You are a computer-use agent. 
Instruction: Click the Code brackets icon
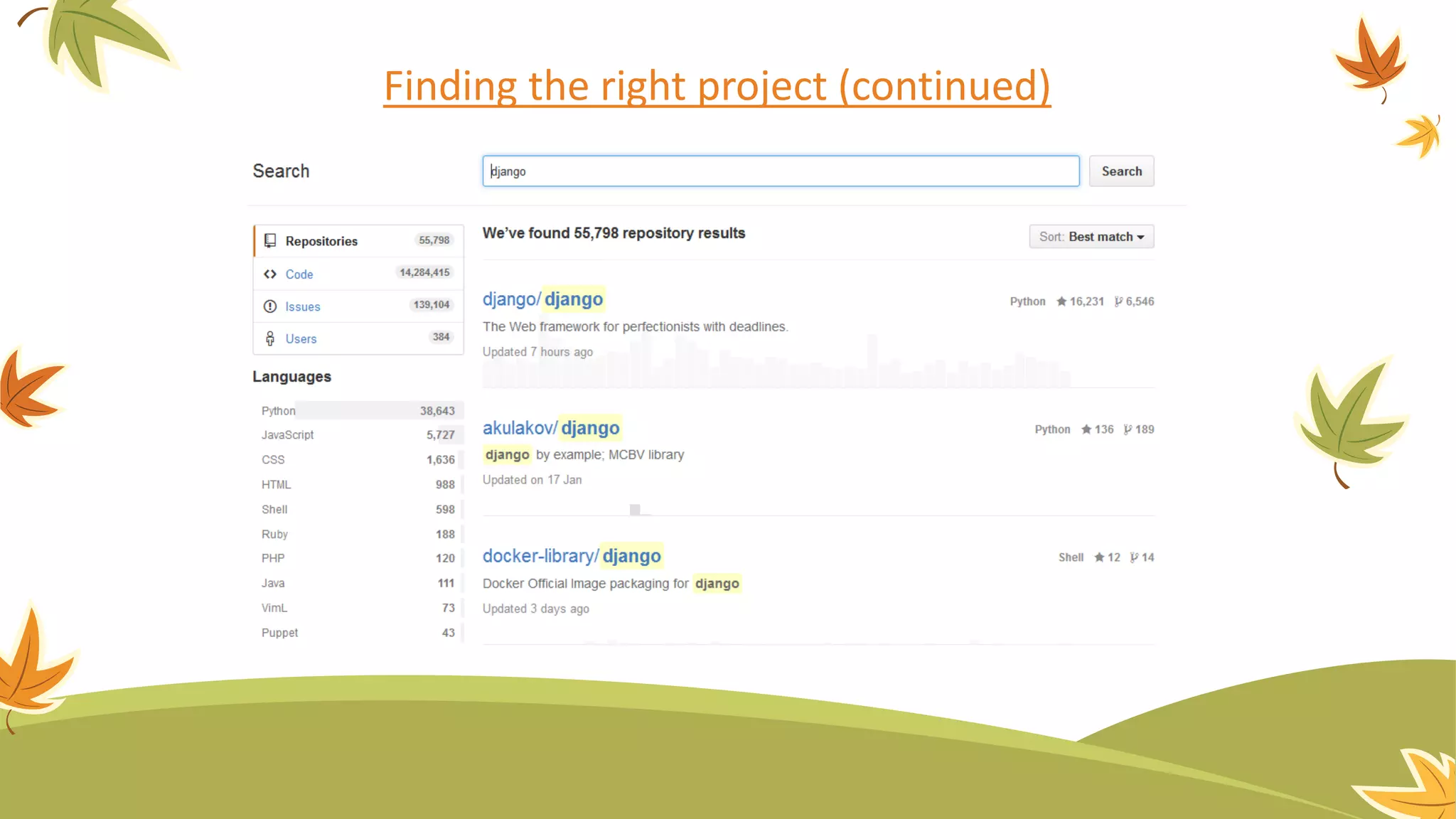tap(270, 274)
